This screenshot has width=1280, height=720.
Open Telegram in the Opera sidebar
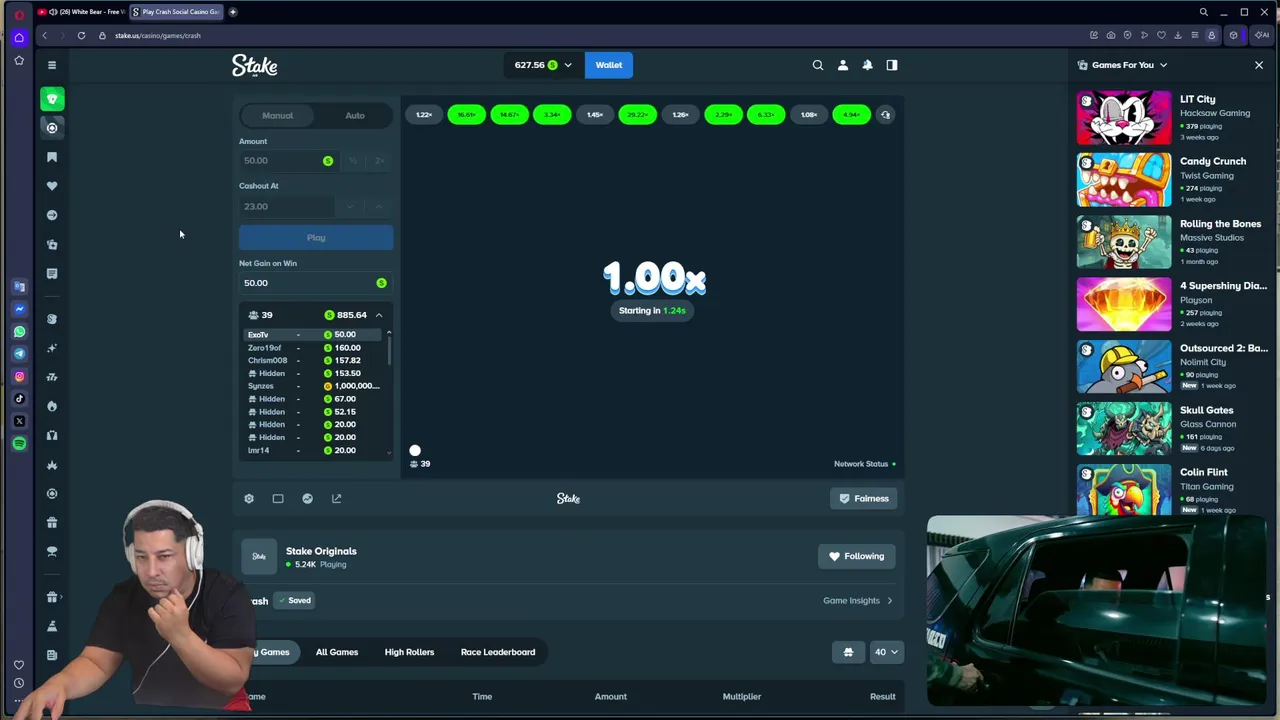pos(19,353)
